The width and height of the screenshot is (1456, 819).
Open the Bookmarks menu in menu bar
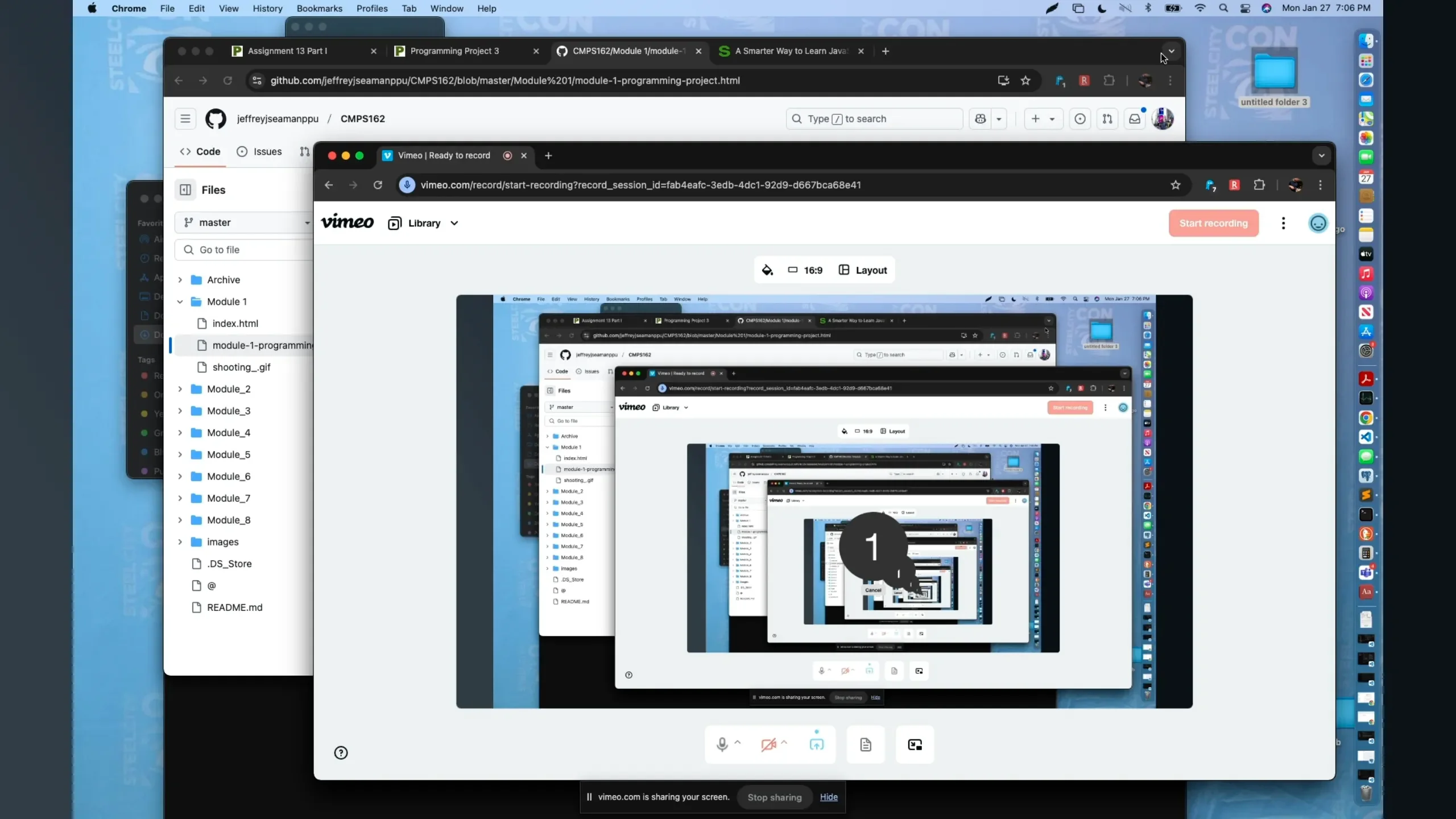(319, 9)
